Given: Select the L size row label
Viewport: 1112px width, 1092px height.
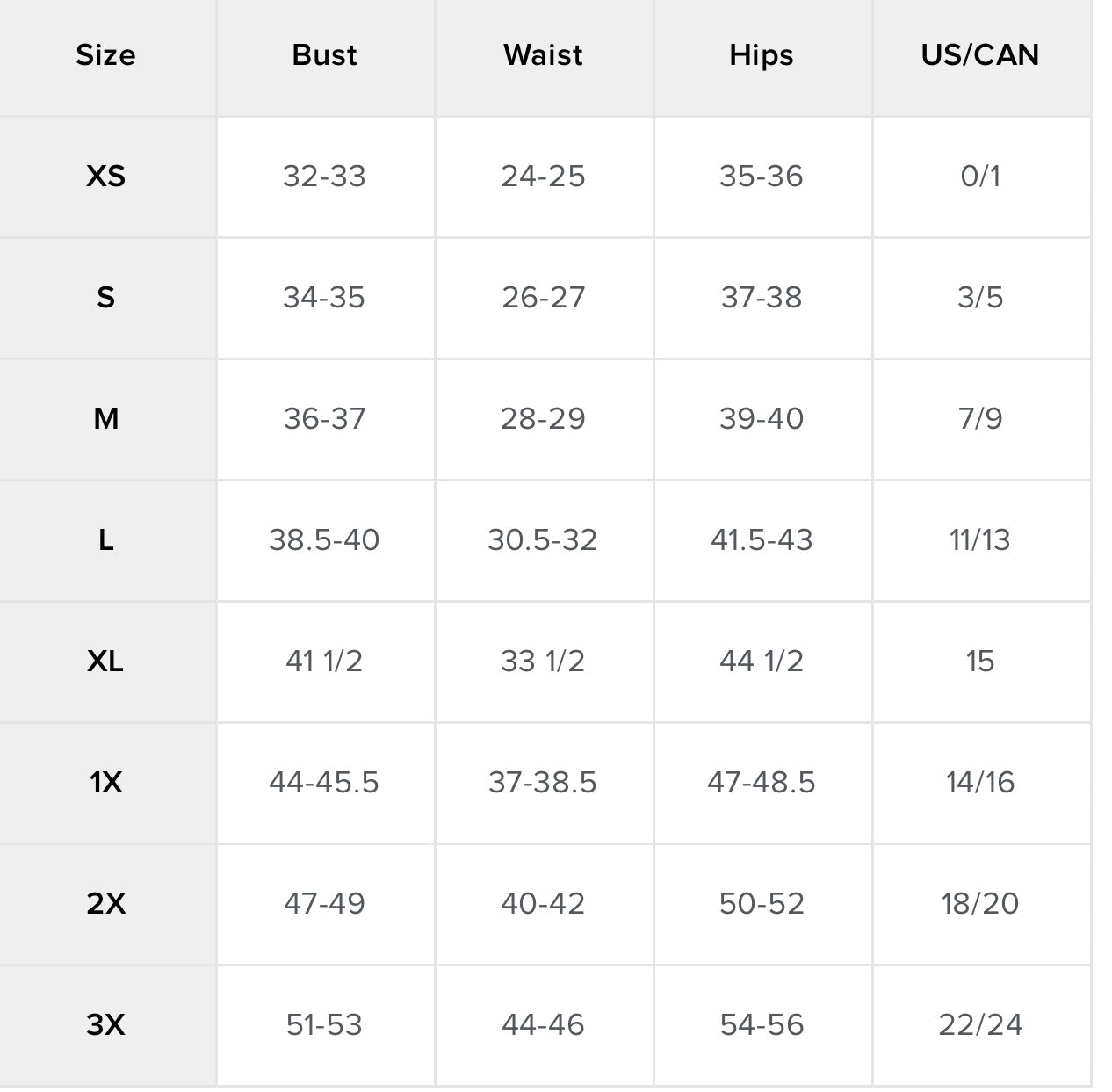Looking at the screenshot, I should (105, 540).
